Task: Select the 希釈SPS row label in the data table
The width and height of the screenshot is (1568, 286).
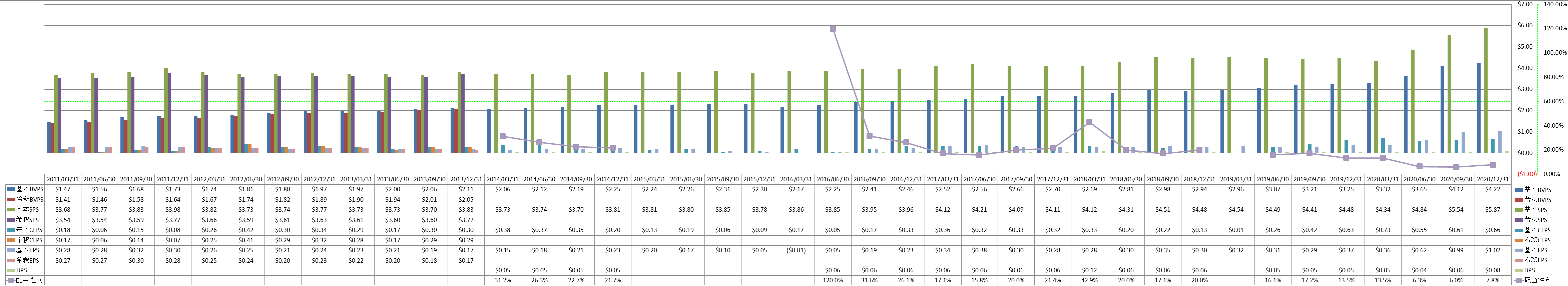Action: [30, 220]
